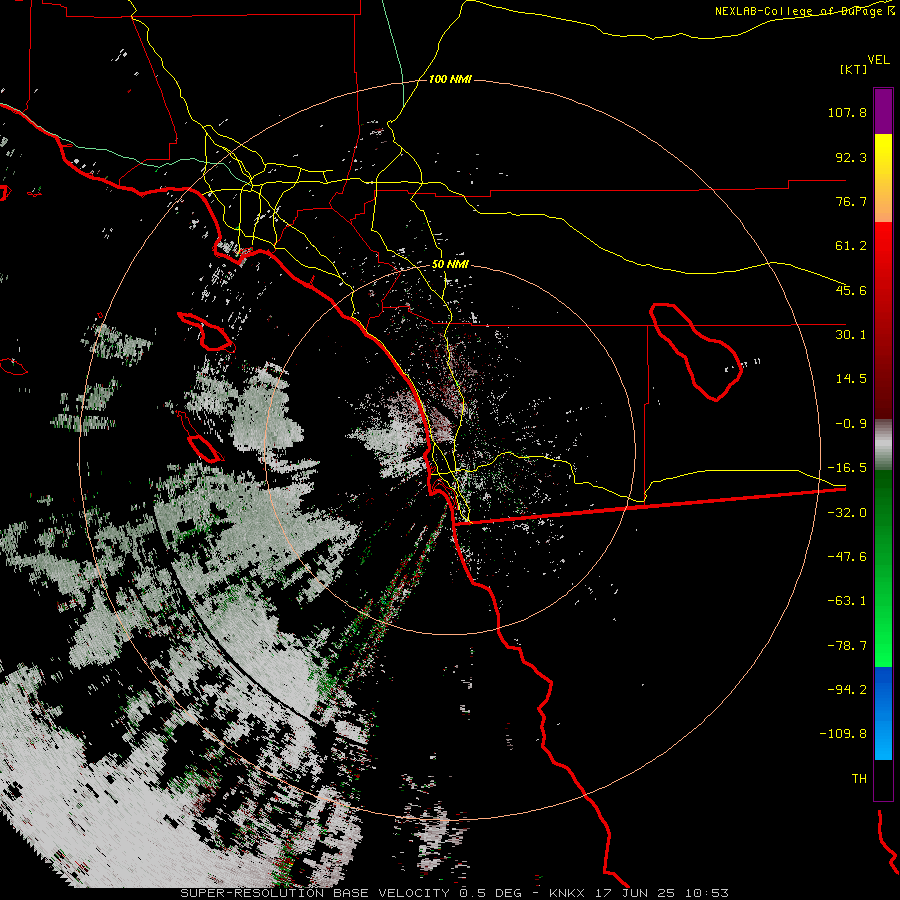The image size is (900, 900).
Task: Click the gray near-zero segment of color scale
Action: point(883,445)
